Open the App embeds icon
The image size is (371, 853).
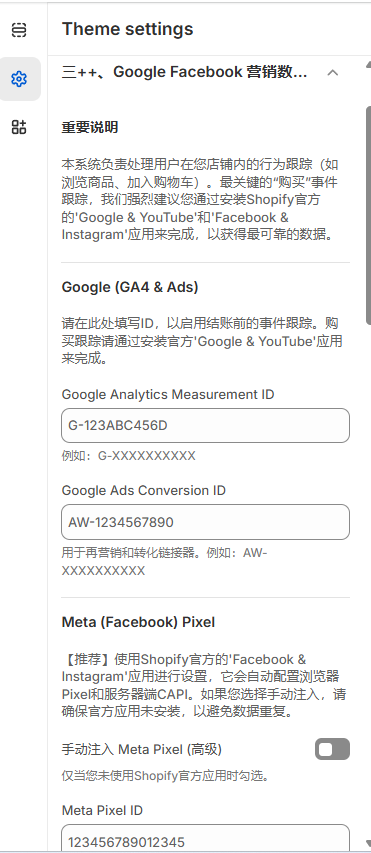point(19,127)
